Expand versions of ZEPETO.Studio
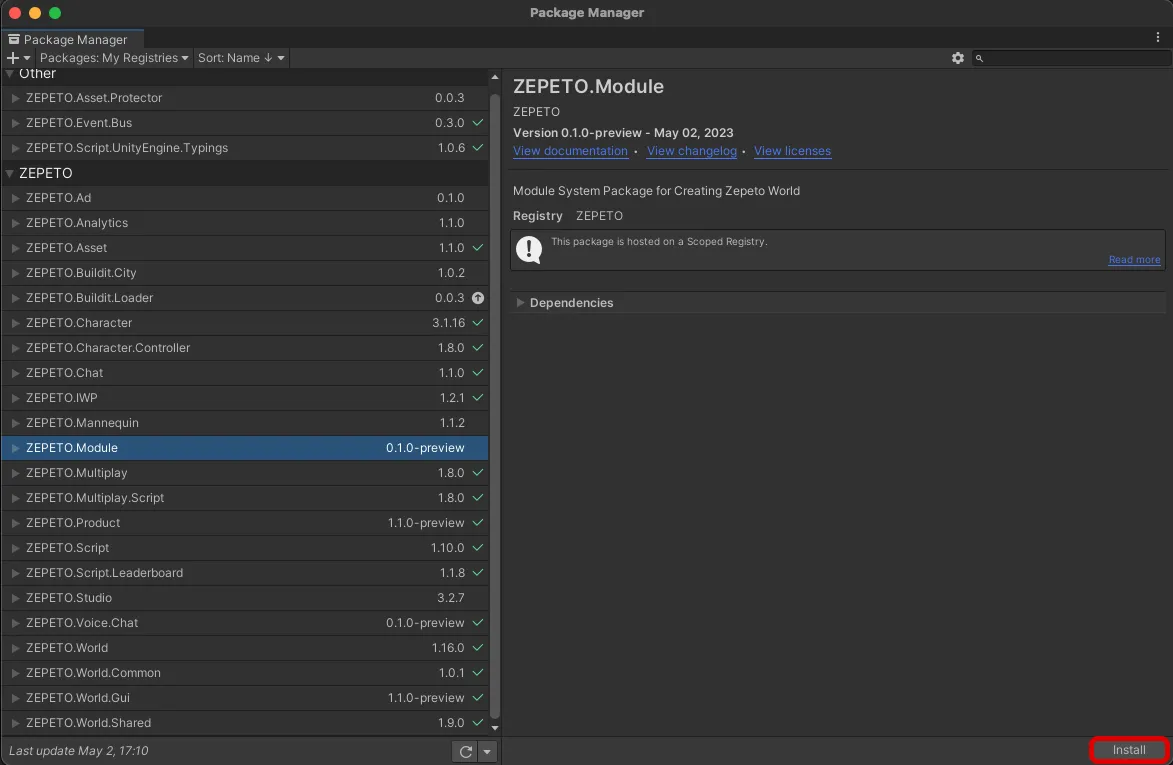The height and width of the screenshot is (765, 1173). click(15, 597)
